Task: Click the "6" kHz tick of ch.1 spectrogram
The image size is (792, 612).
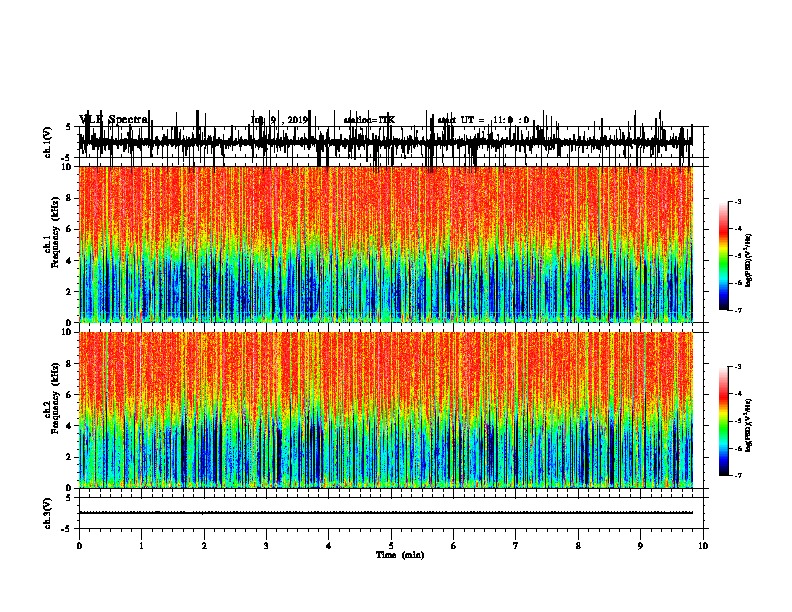Action: pyautogui.click(x=70, y=229)
